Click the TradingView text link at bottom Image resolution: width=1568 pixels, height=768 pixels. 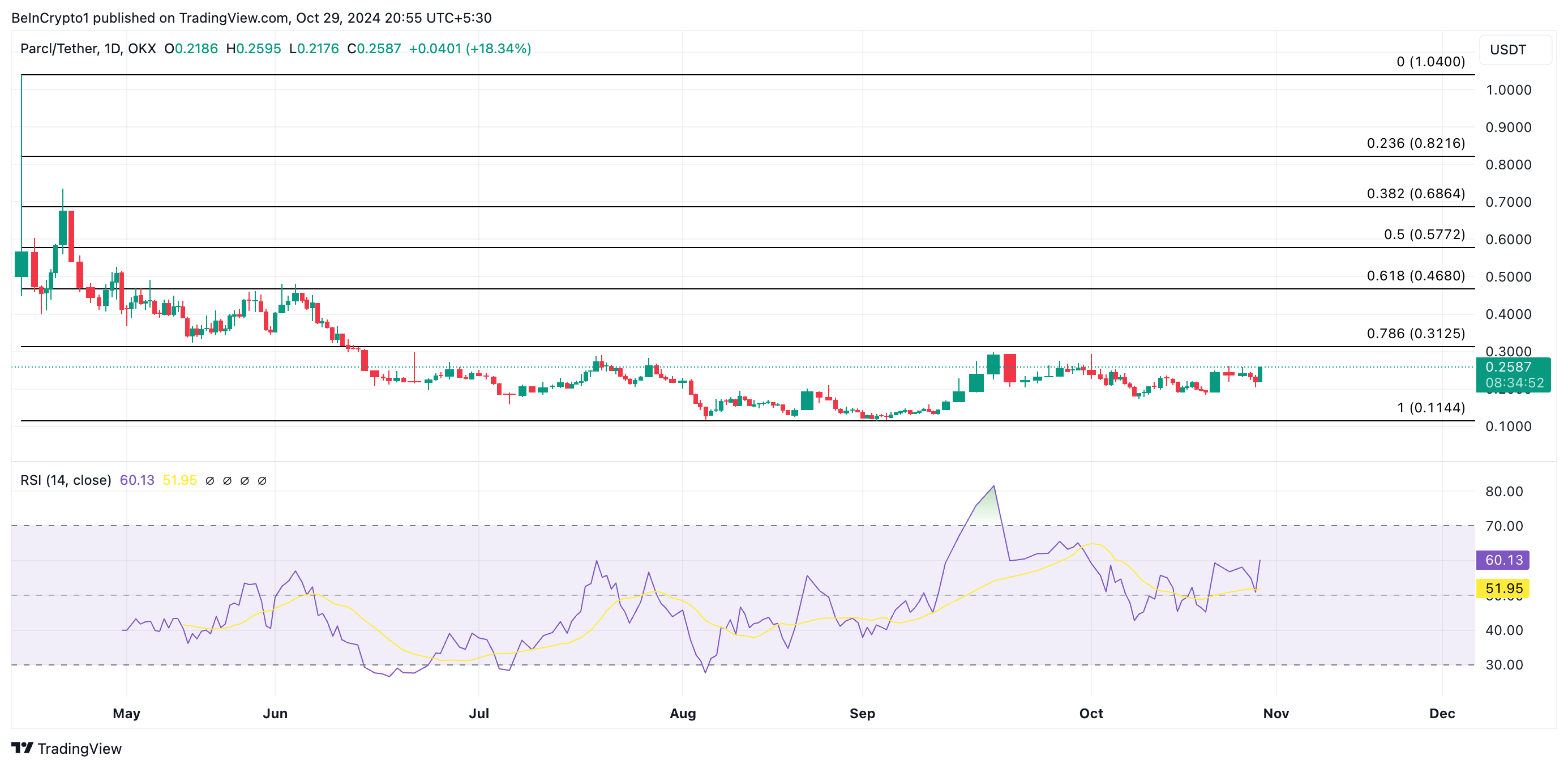79,749
